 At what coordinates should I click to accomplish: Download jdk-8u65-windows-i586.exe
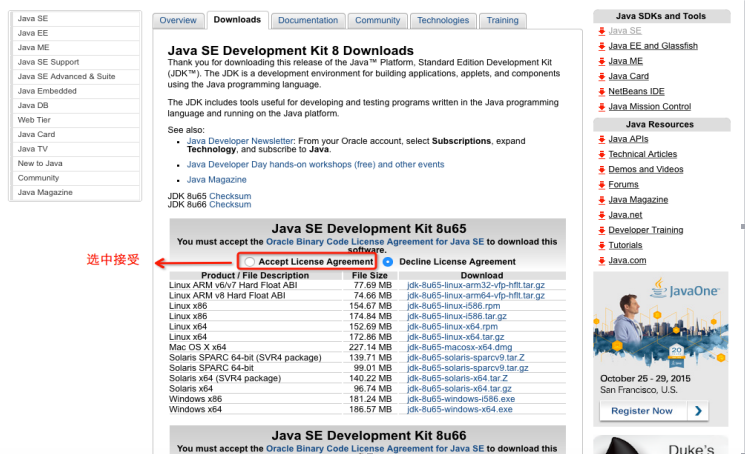[461, 399]
